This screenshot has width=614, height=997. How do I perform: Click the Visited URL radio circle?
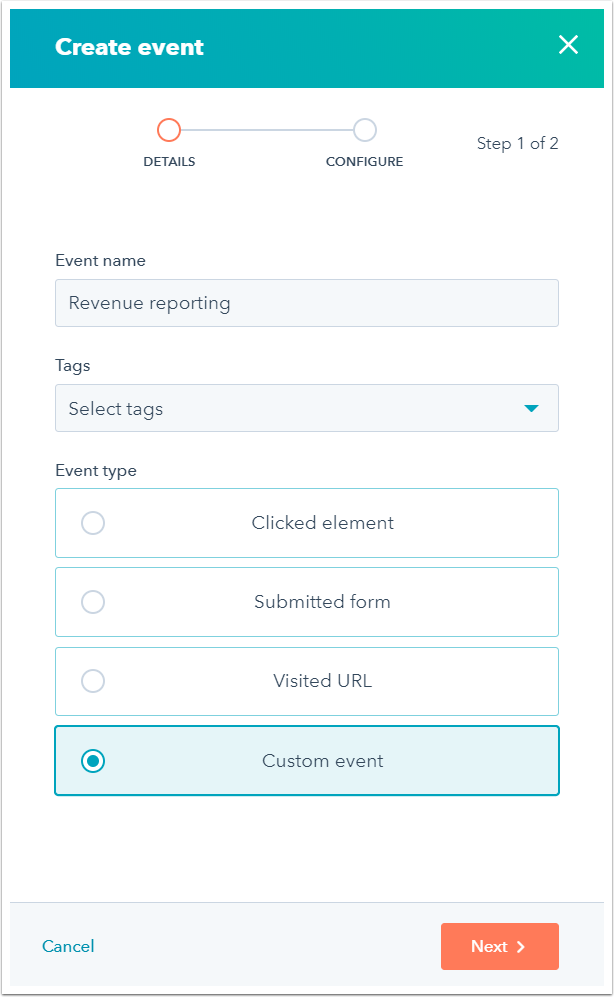pos(93,681)
